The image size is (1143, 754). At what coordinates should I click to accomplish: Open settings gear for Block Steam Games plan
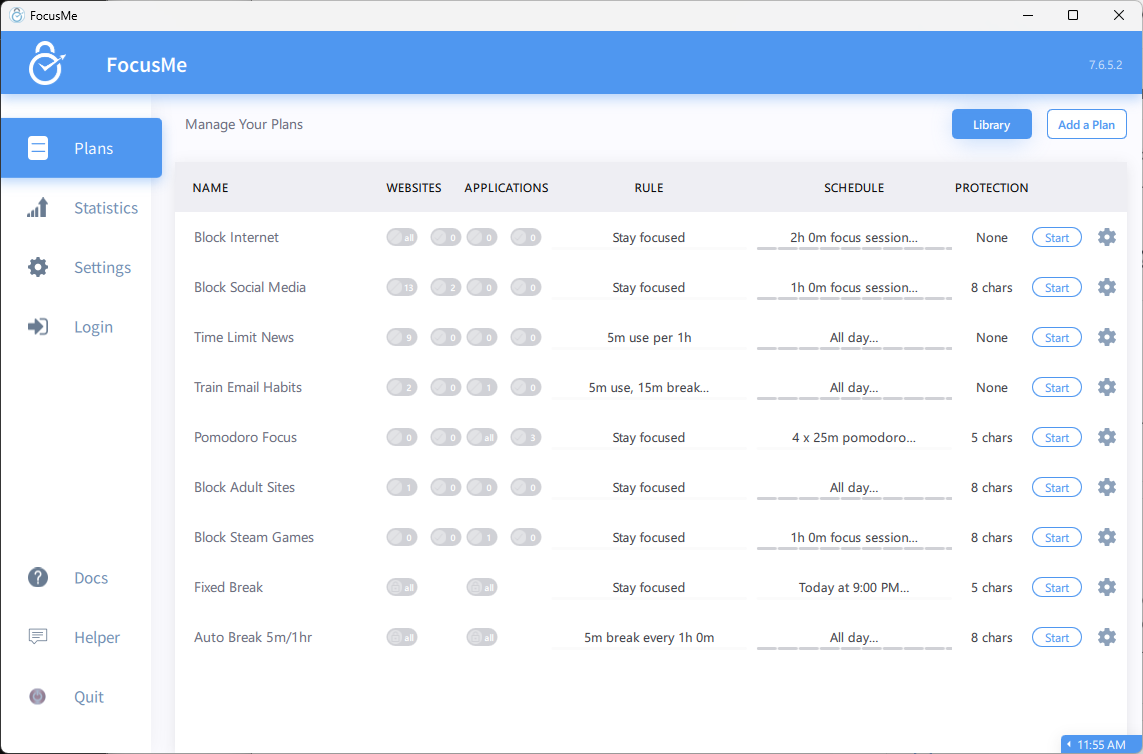point(1107,537)
